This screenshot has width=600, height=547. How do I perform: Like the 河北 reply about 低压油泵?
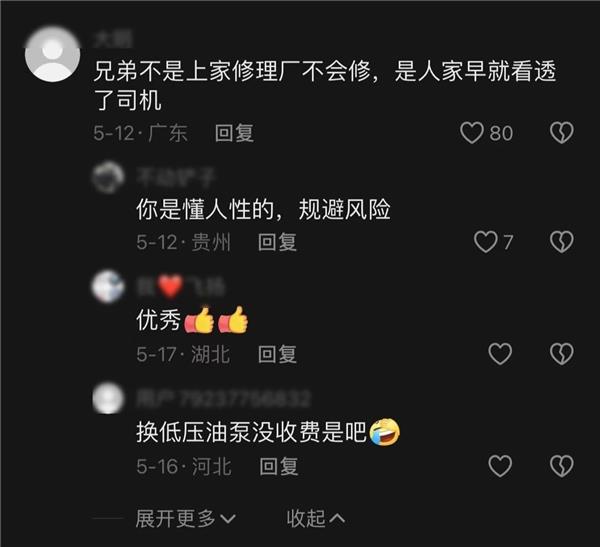pyautogui.click(x=500, y=466)
